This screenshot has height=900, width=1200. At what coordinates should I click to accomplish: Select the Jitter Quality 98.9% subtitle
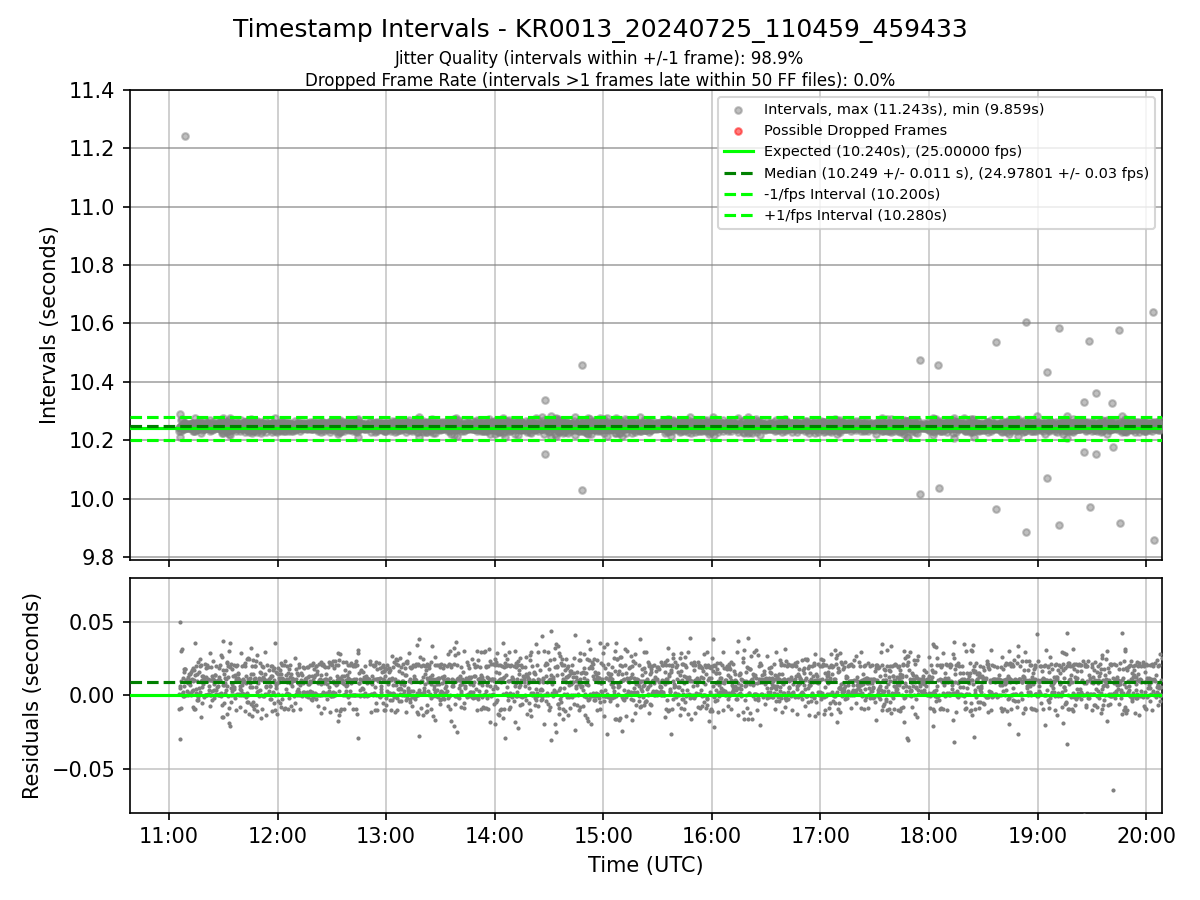(599, 58)
